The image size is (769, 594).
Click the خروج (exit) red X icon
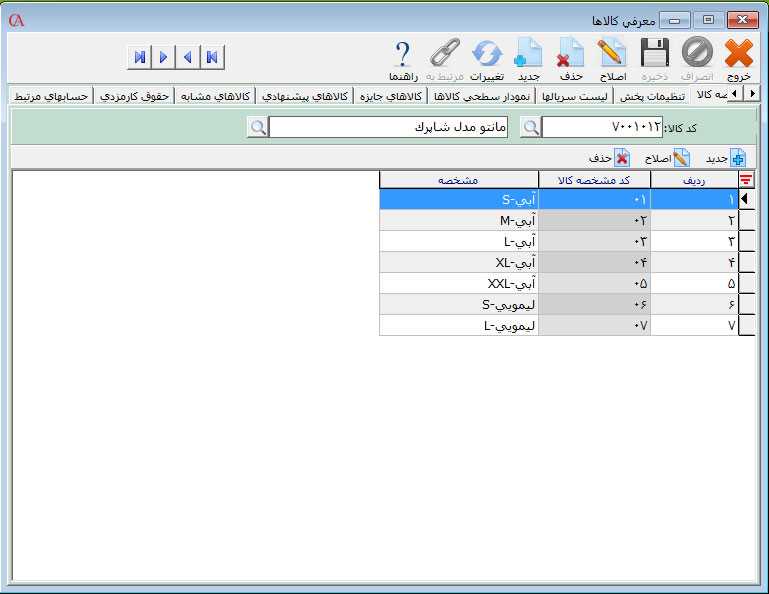coord(738,54)
